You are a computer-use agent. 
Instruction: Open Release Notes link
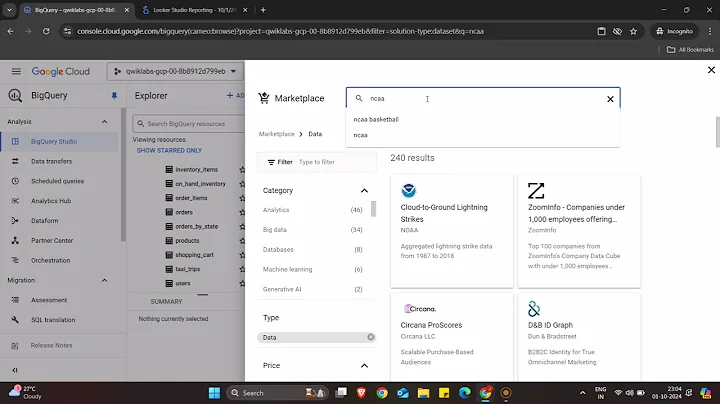pyautogui.click(x=51, y=345)
